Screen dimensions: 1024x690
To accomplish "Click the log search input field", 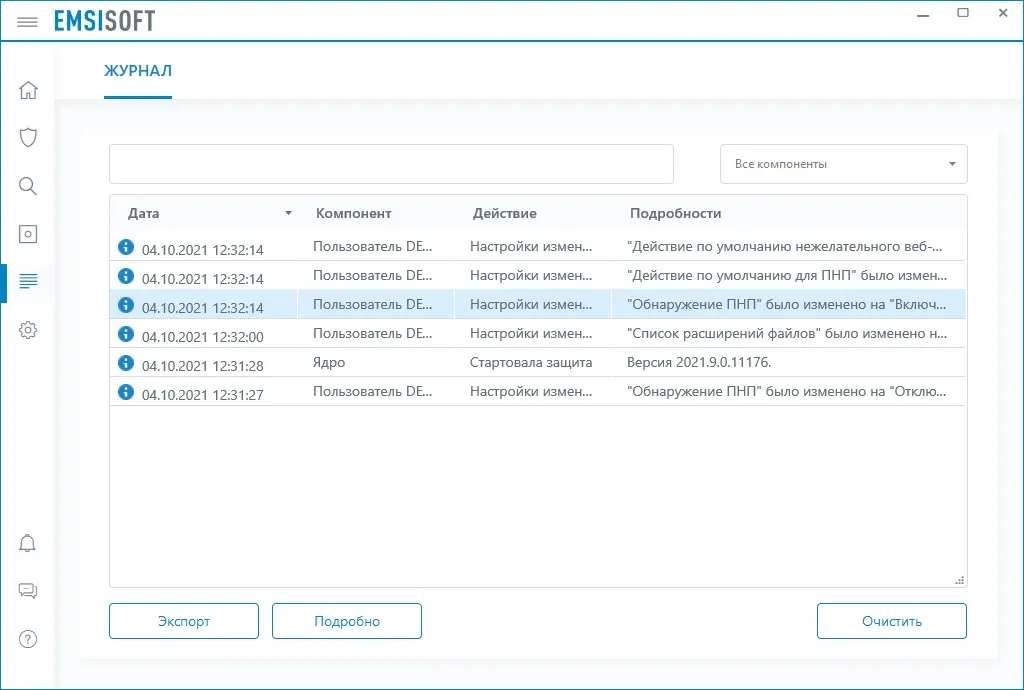I will (391, 164).
